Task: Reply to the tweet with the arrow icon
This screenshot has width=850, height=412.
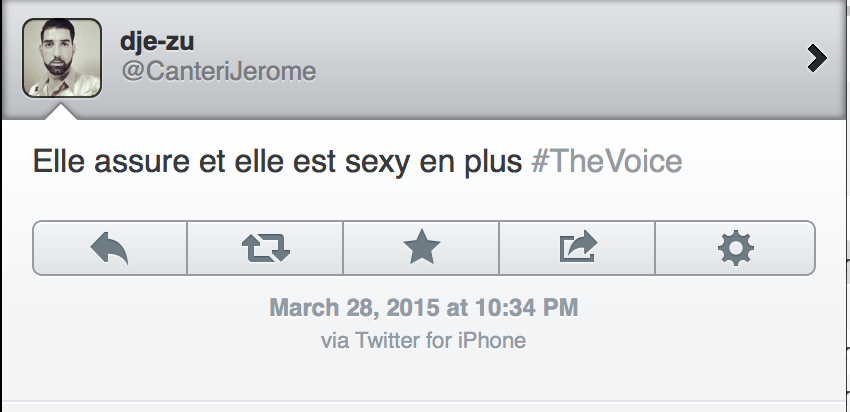Action: click(110, 248)
